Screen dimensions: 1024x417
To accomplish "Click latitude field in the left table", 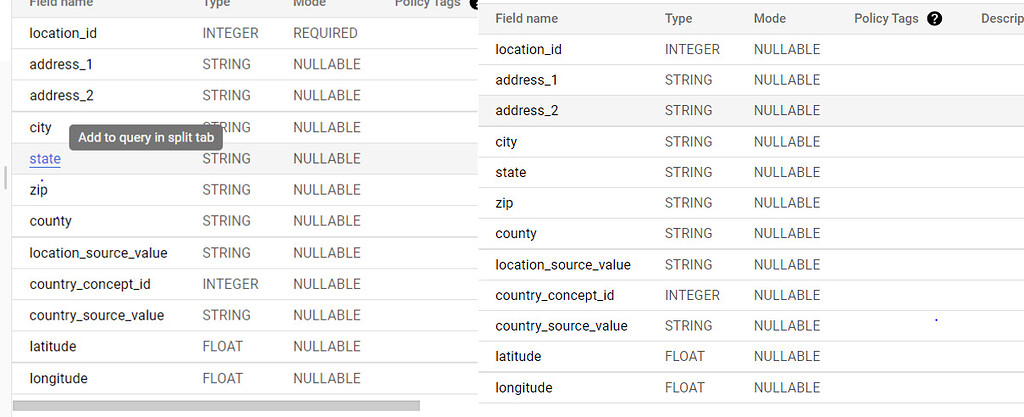I will (x=53, y=346).
